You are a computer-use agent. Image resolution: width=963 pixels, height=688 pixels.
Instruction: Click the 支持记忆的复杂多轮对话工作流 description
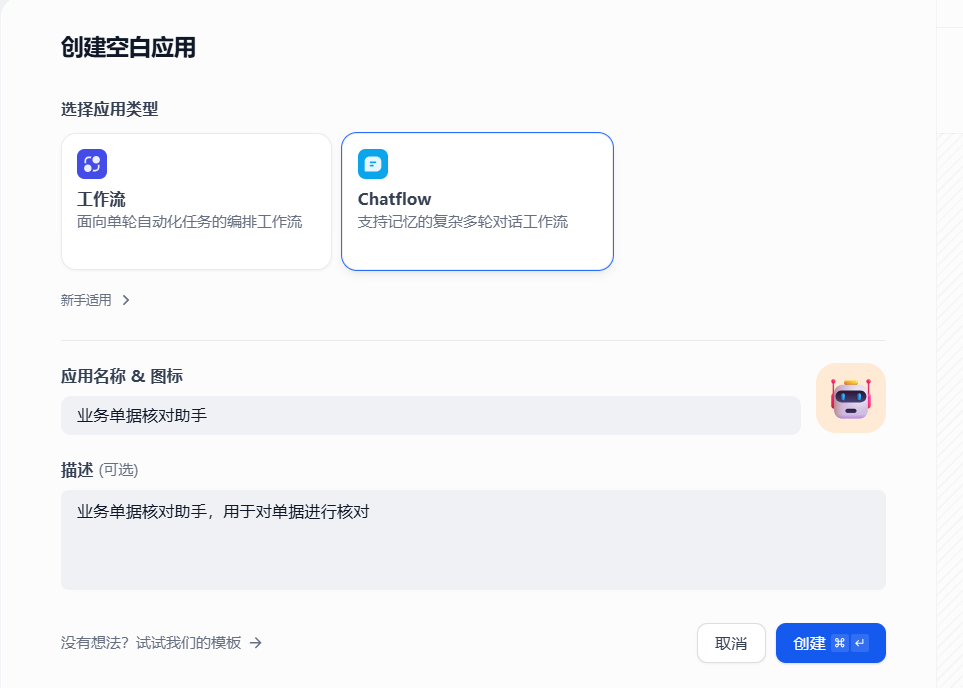tap(463, 222)
